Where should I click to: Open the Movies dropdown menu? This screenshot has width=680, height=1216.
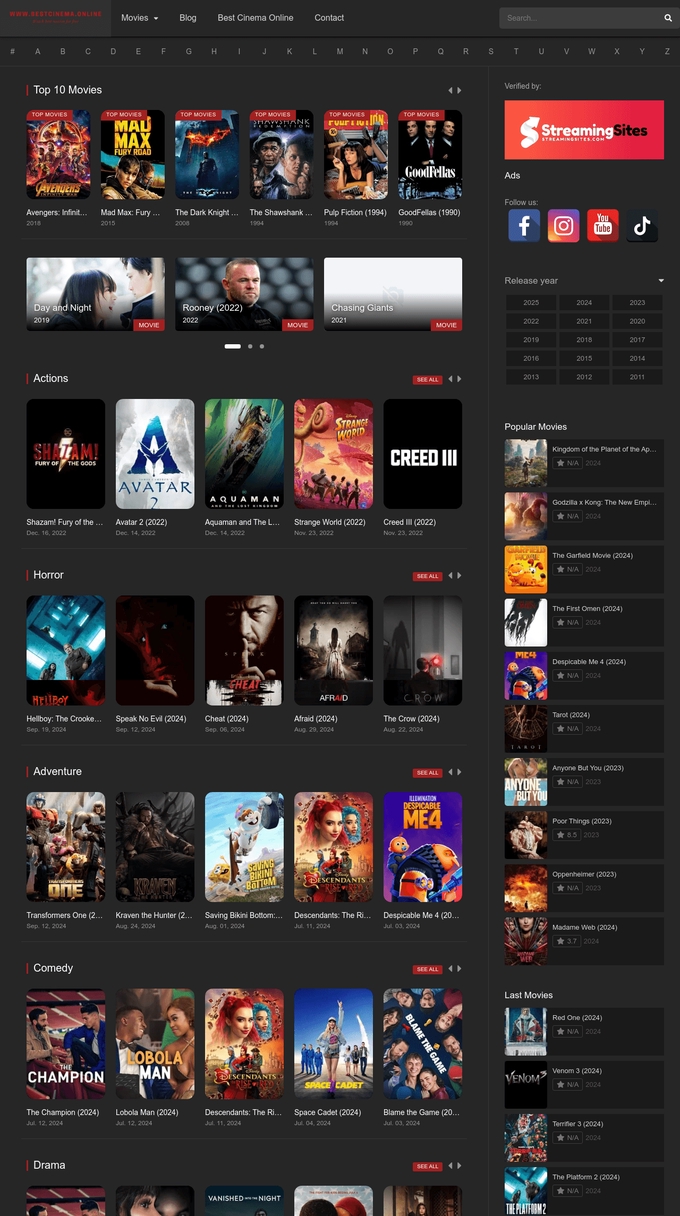pos(139,18)
